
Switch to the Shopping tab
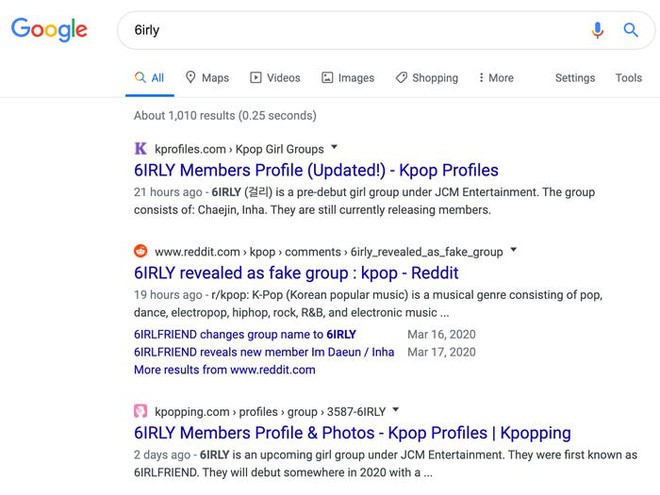click(427, 78)
